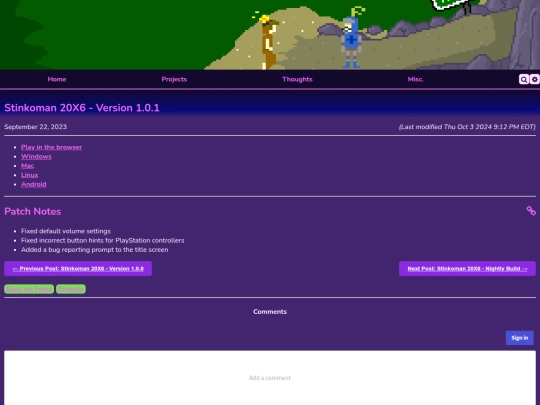Go to the Home menu item
Viewport: 540px width, 405px height.
[57, 79]
